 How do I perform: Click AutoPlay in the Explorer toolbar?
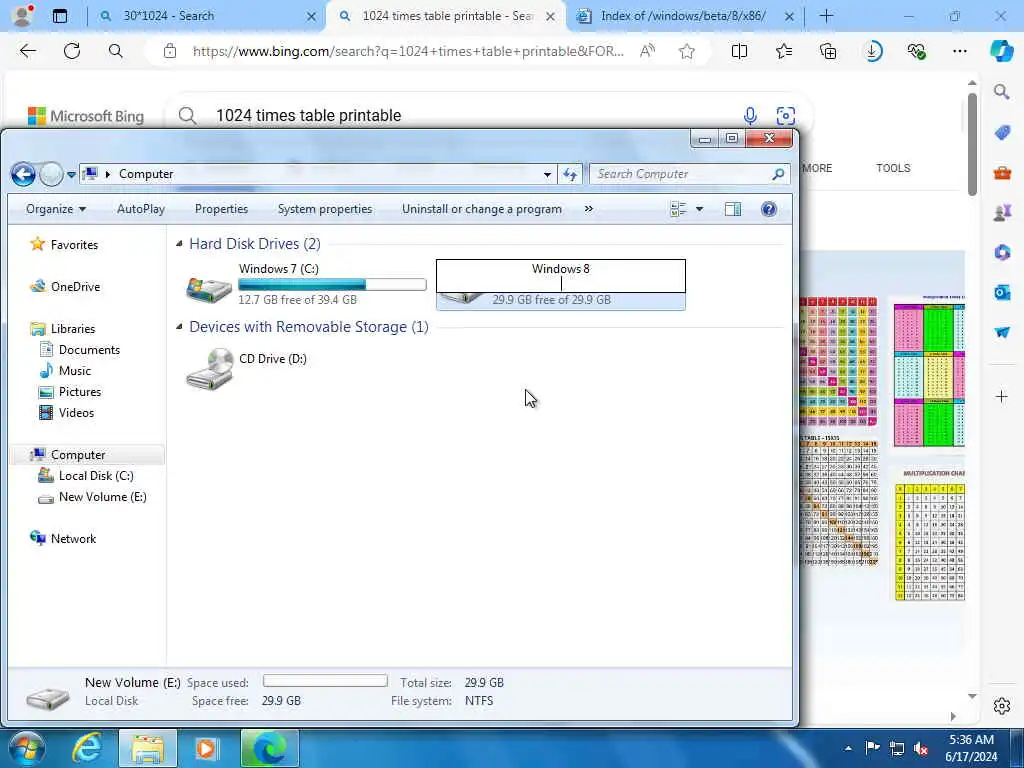pyautogui.click(x=140, y=209)
